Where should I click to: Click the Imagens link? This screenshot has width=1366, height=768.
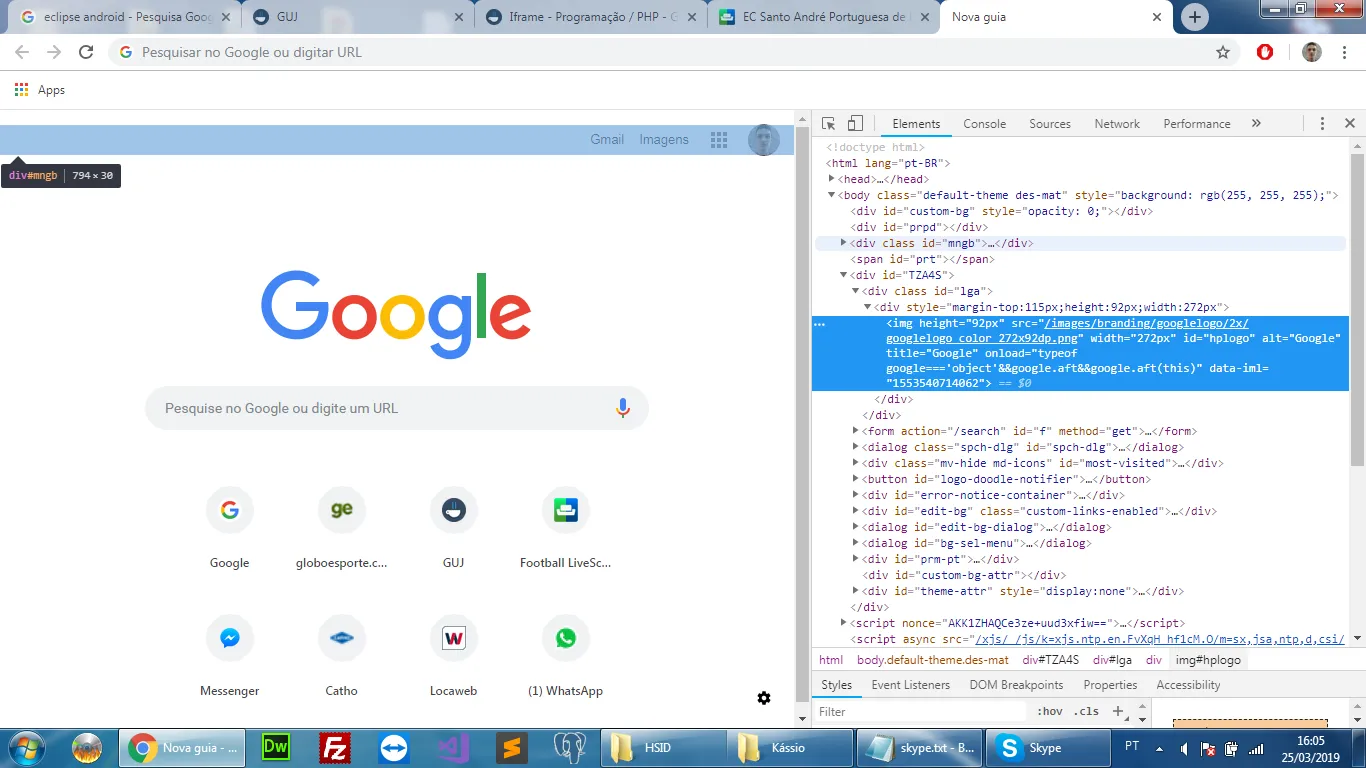coord(664,140)
